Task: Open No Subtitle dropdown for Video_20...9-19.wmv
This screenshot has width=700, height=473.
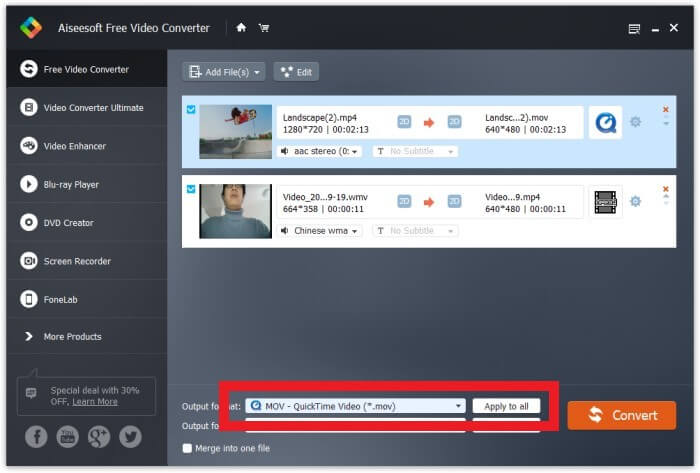Action: [x=415, y=231]
